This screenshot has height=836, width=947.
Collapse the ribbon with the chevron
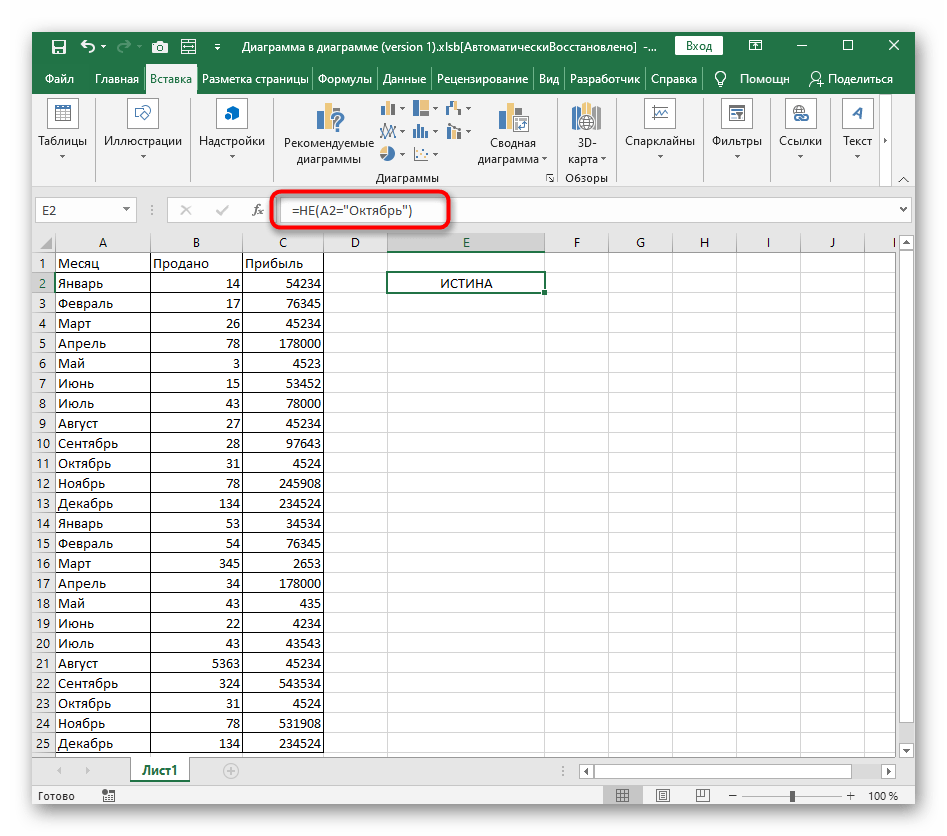[x=904, y=179]
